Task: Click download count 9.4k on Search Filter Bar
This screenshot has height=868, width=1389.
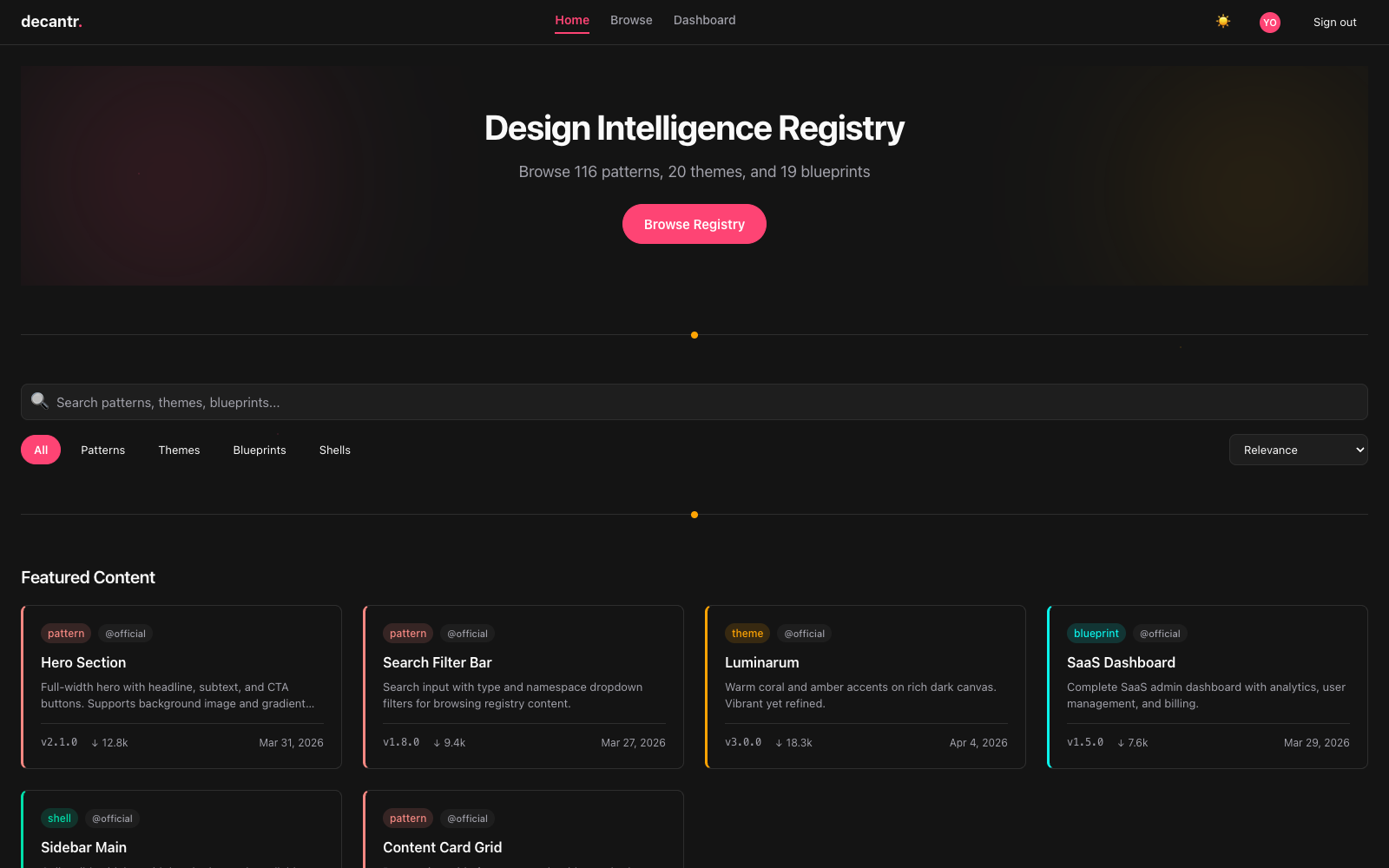Action: coord(450,743)
